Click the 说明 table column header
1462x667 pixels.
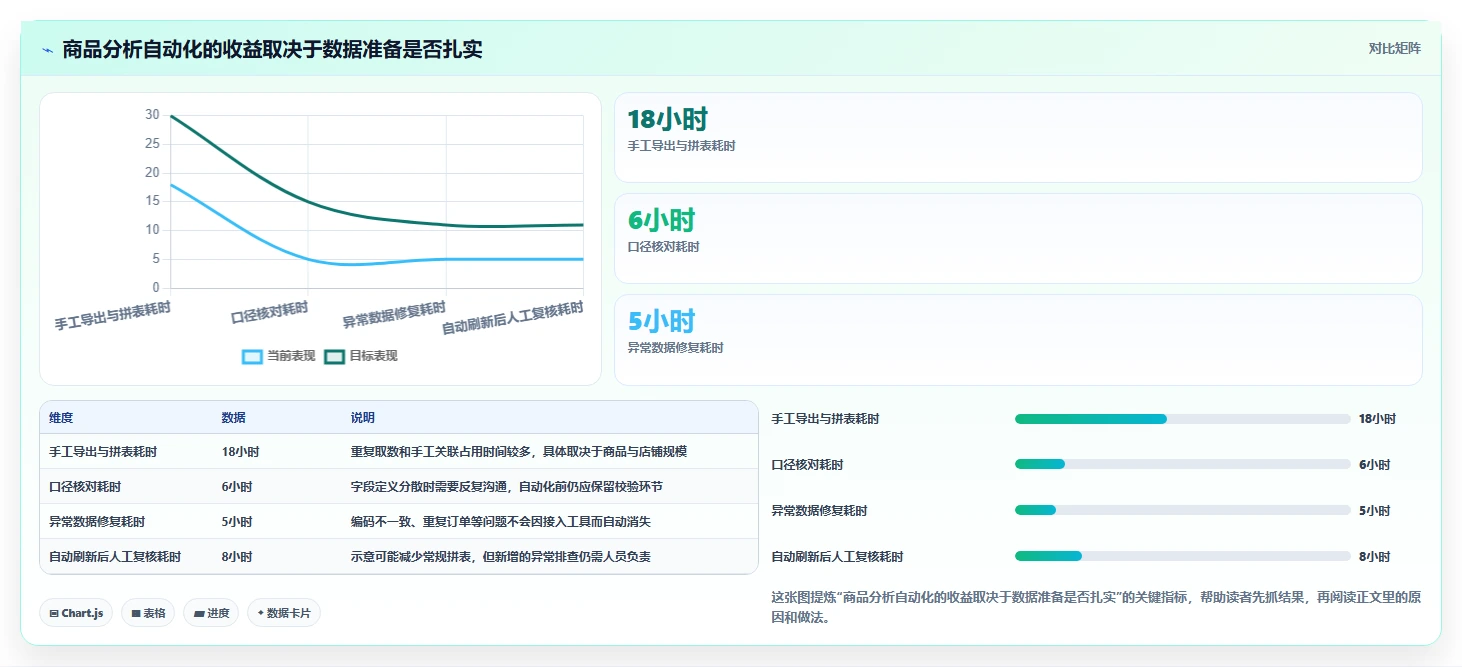pyautogui.click(x=362, y=418)
